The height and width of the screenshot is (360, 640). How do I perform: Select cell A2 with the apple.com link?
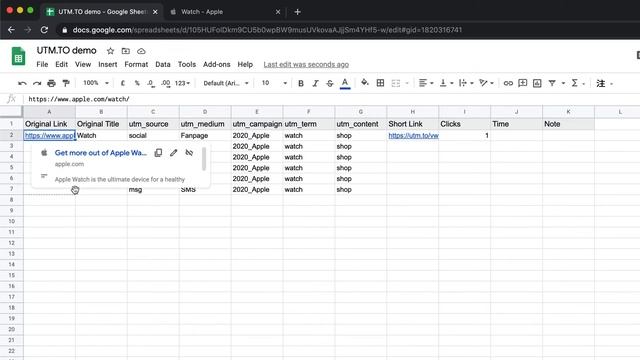coord(49,136)
